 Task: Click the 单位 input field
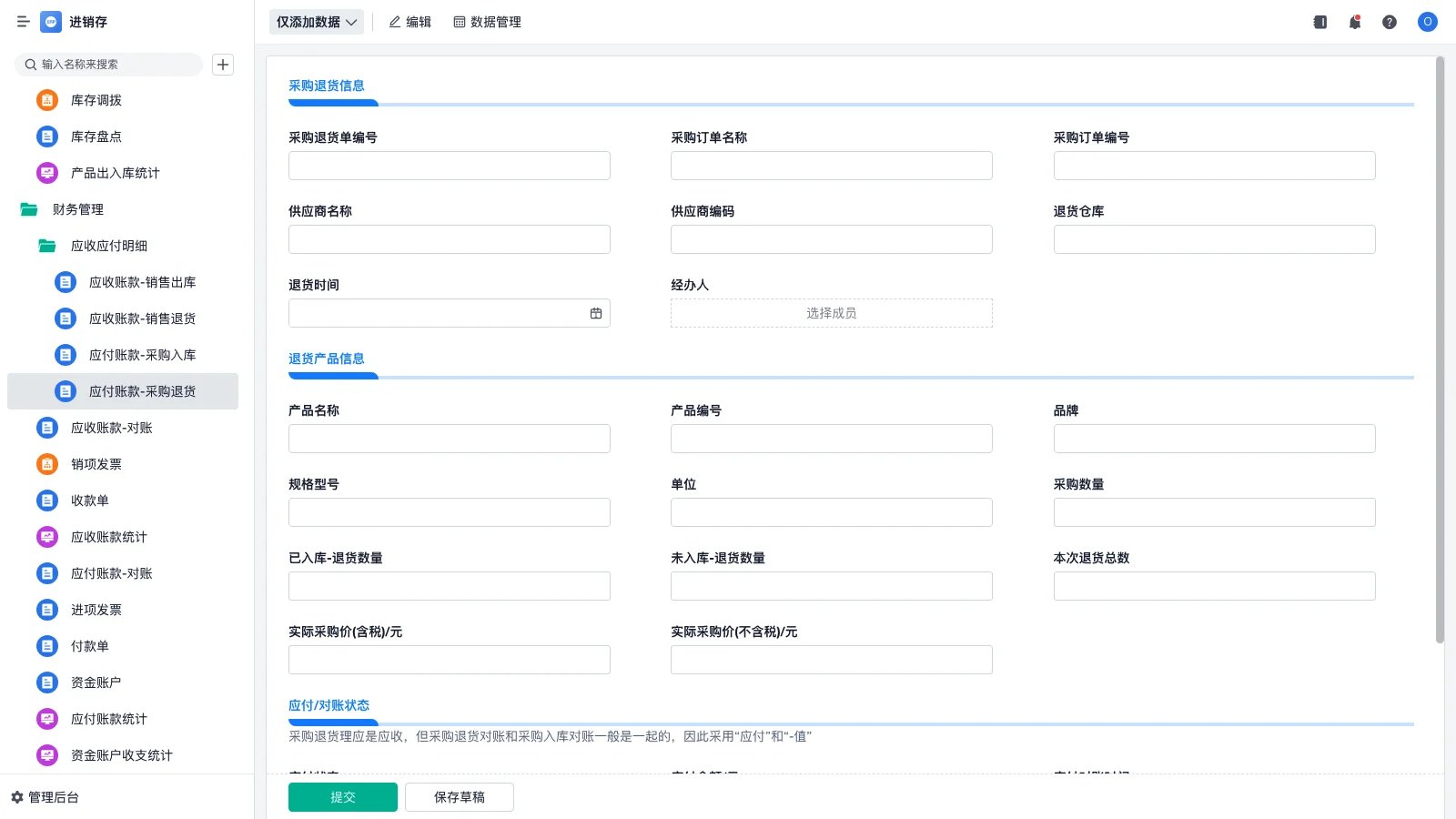pyautogui.click(x=832, y=512)
